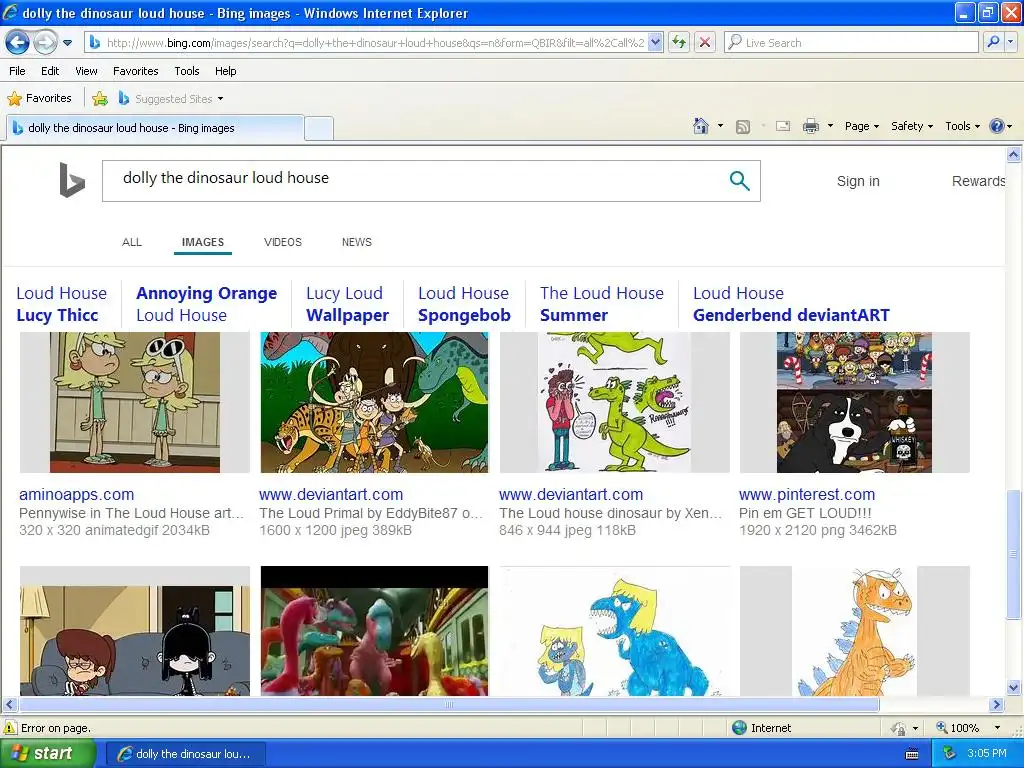
Task: Click the RSS feeds icon
Action: (743, 127)
